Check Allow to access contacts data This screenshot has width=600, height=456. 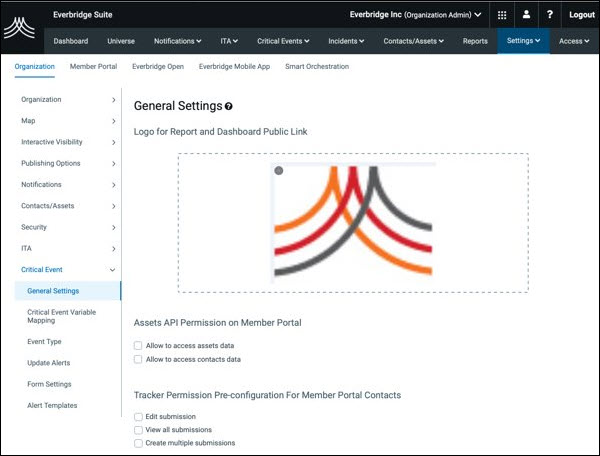click(138, 359)
